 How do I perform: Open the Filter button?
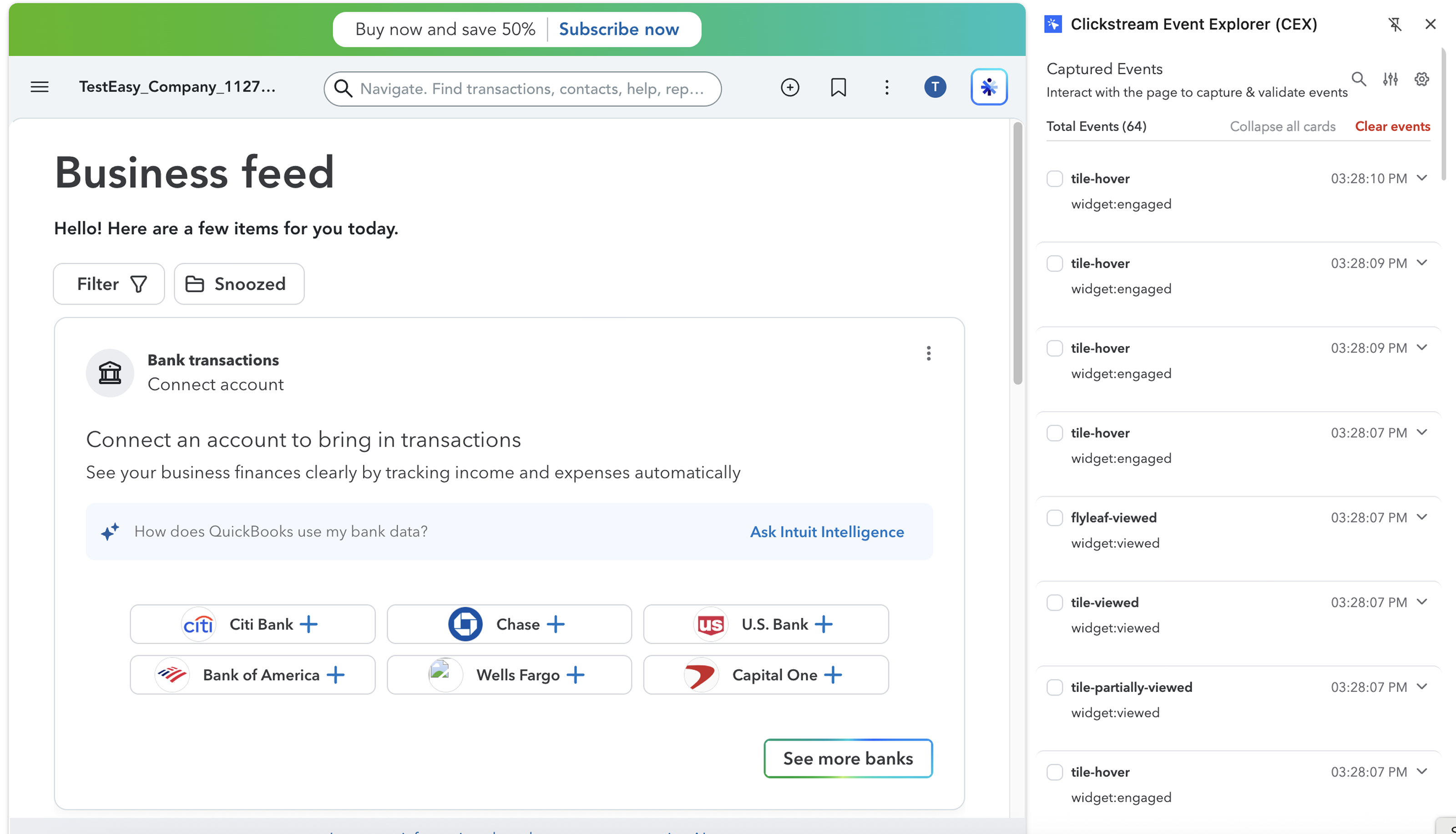(x=109, y=284)
